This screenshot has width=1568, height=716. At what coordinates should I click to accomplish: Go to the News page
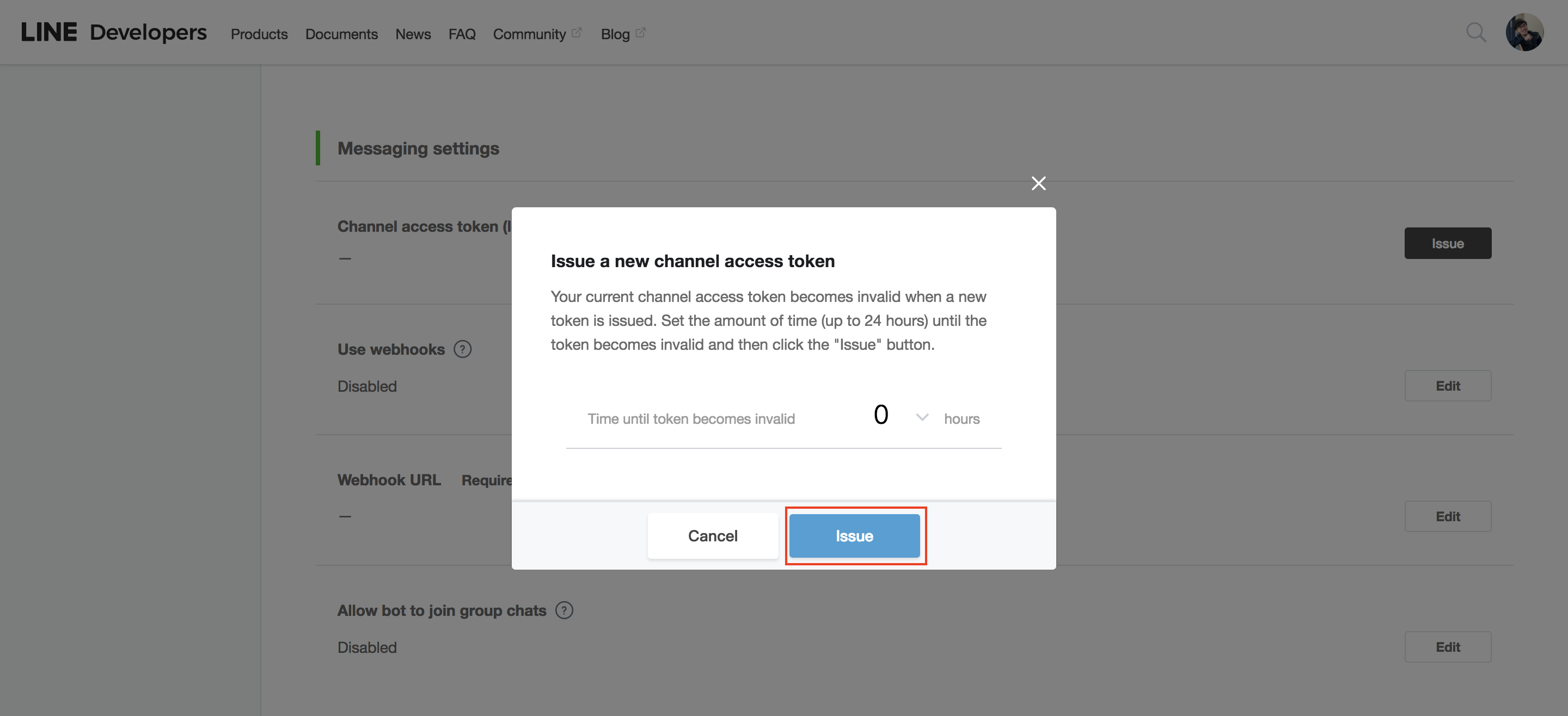pyautogui.click(x=413, y=35)
